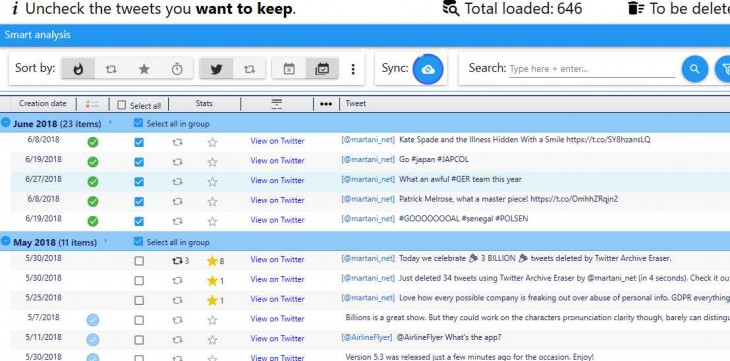This screenshot has width=730, height=361.
Task: Sort by retweet count icon
Action: (111, 69)
